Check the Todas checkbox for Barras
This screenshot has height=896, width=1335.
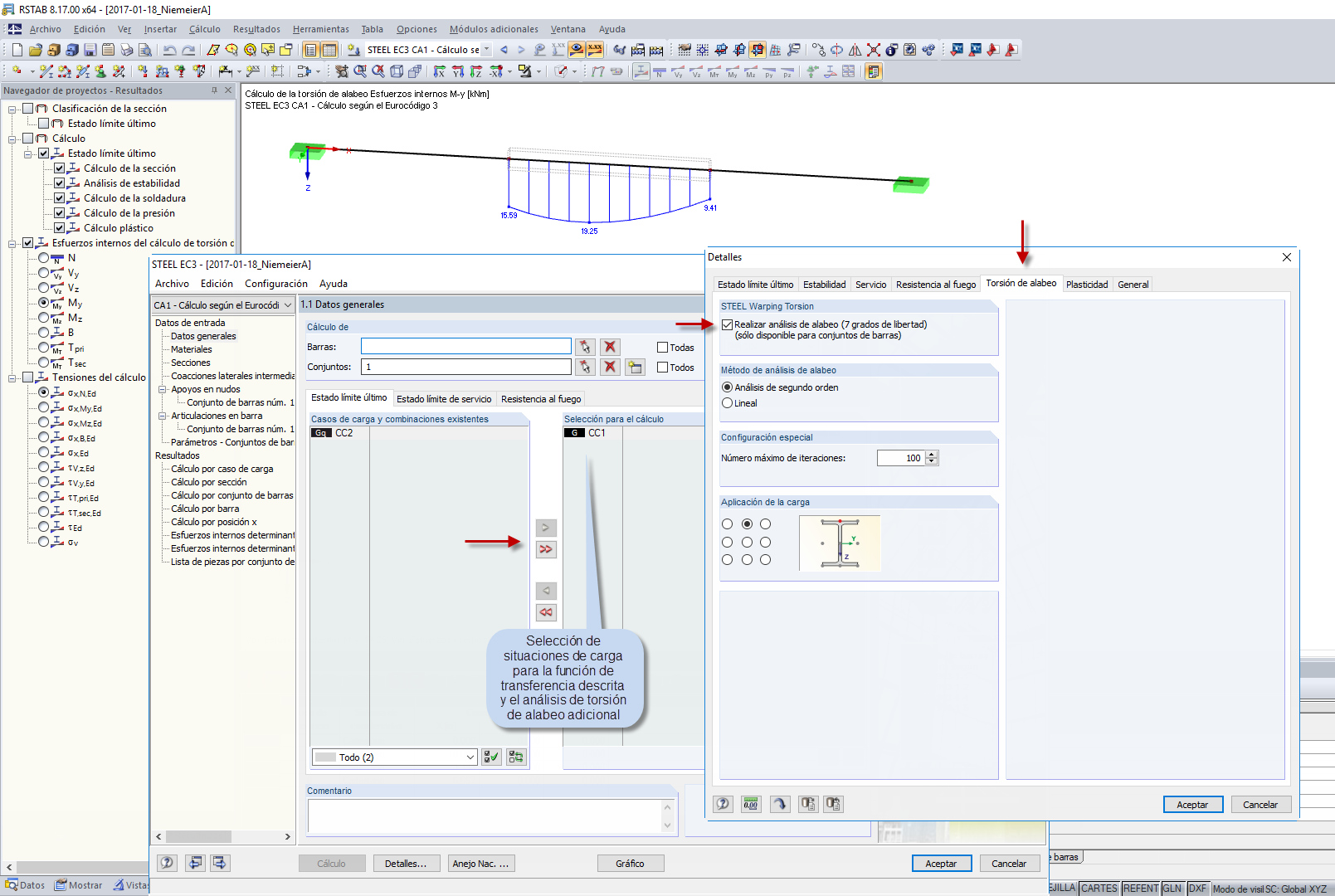pyautogui.click(x=662, y=348)
